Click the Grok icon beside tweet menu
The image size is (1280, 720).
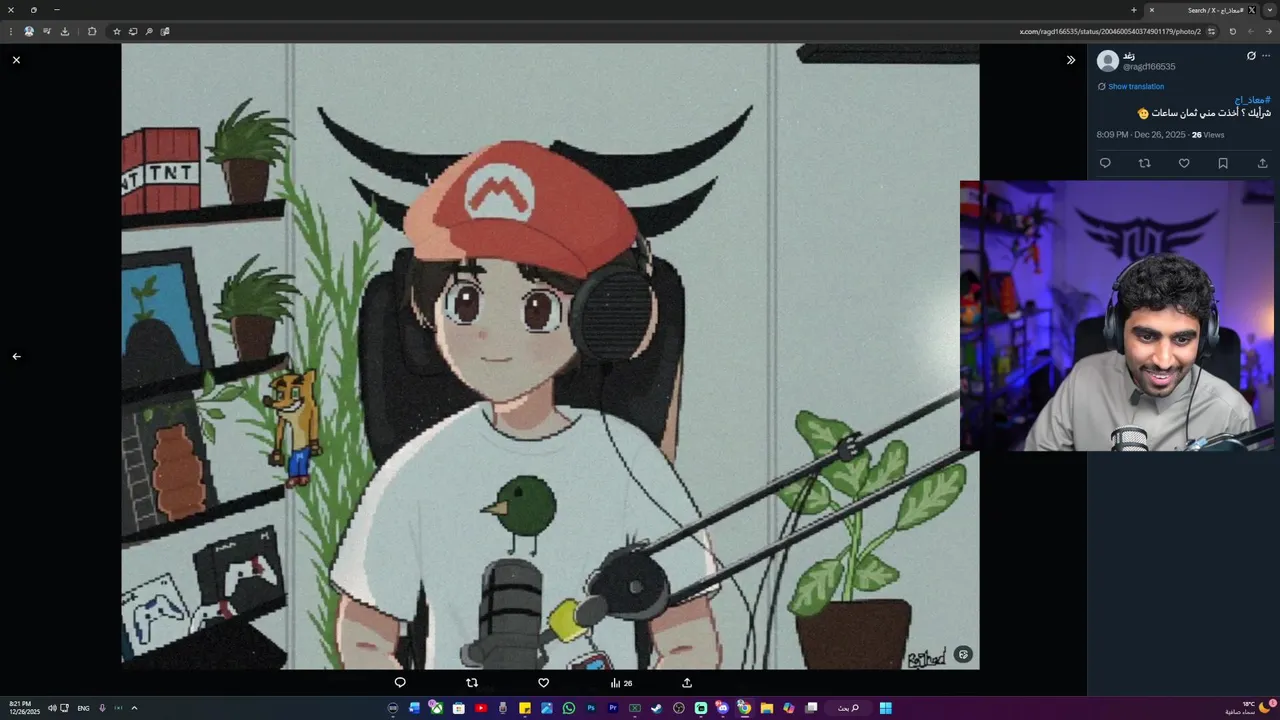(x=1251, y=56)
